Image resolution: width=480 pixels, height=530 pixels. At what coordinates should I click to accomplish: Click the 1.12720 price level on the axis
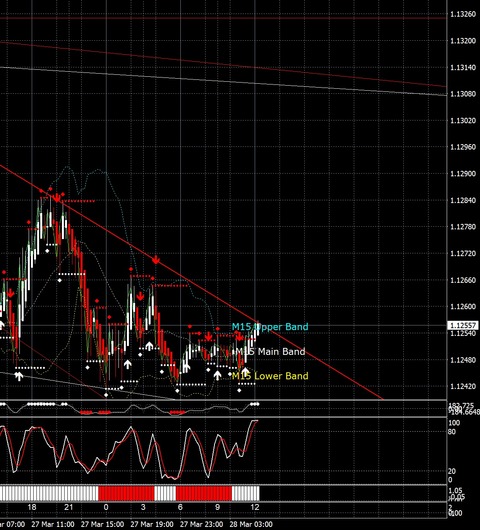[x=463, y=254]
